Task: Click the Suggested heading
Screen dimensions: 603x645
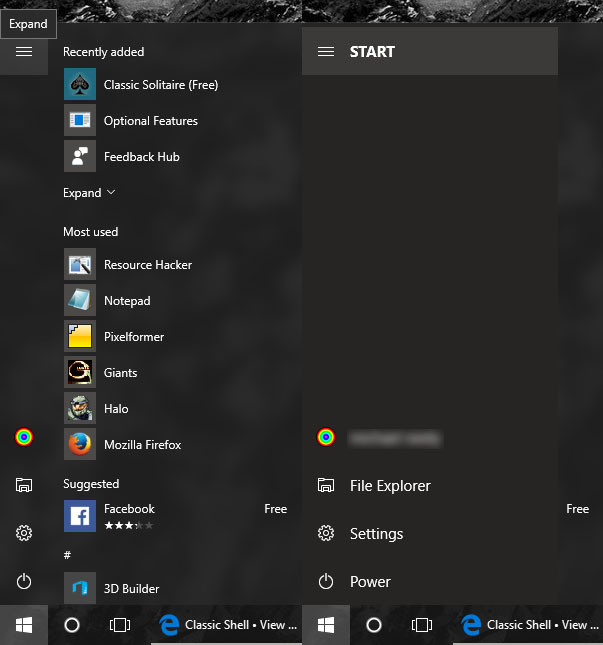Action: click(91, 484)
